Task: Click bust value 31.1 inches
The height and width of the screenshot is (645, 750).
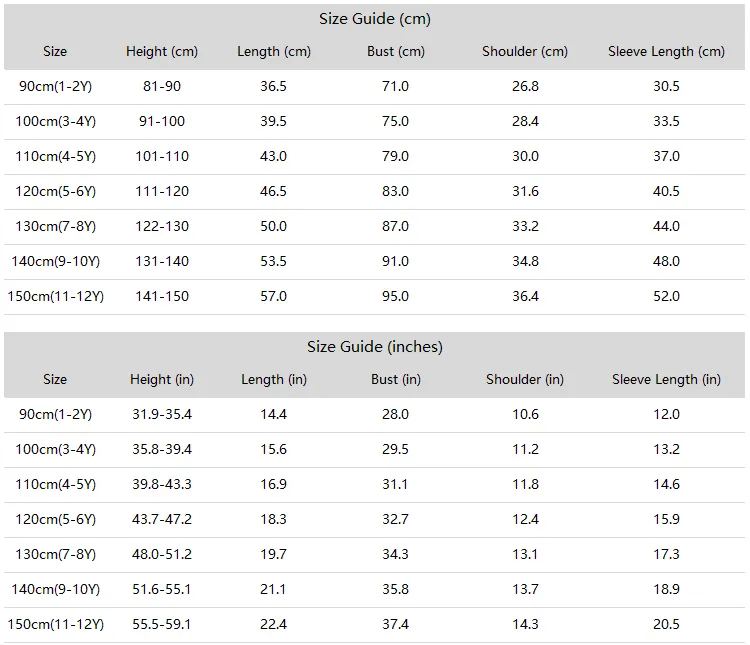Action: [x=395, y=484]
